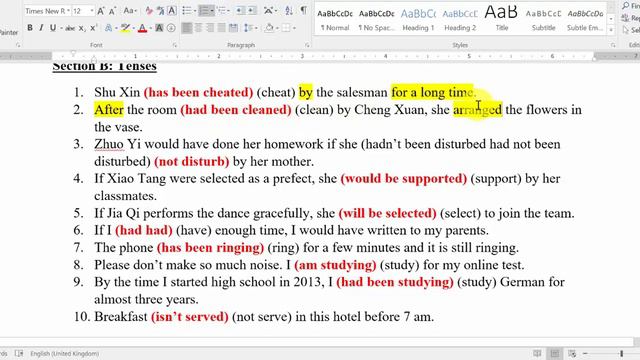Show the next row of the Styles gallery

611,19
